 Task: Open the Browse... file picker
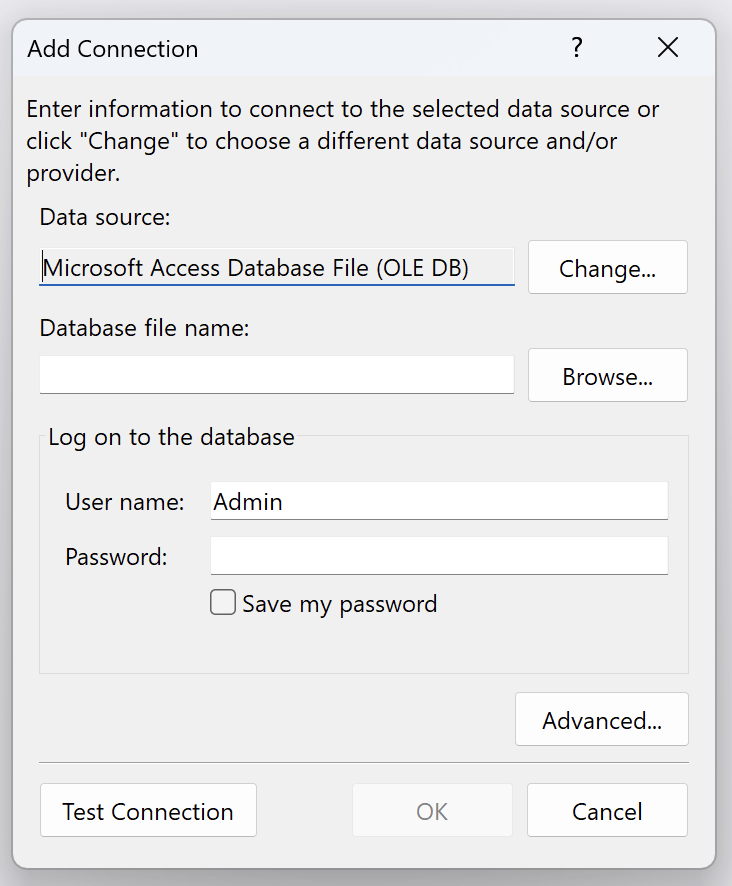[x=608, y=375]
